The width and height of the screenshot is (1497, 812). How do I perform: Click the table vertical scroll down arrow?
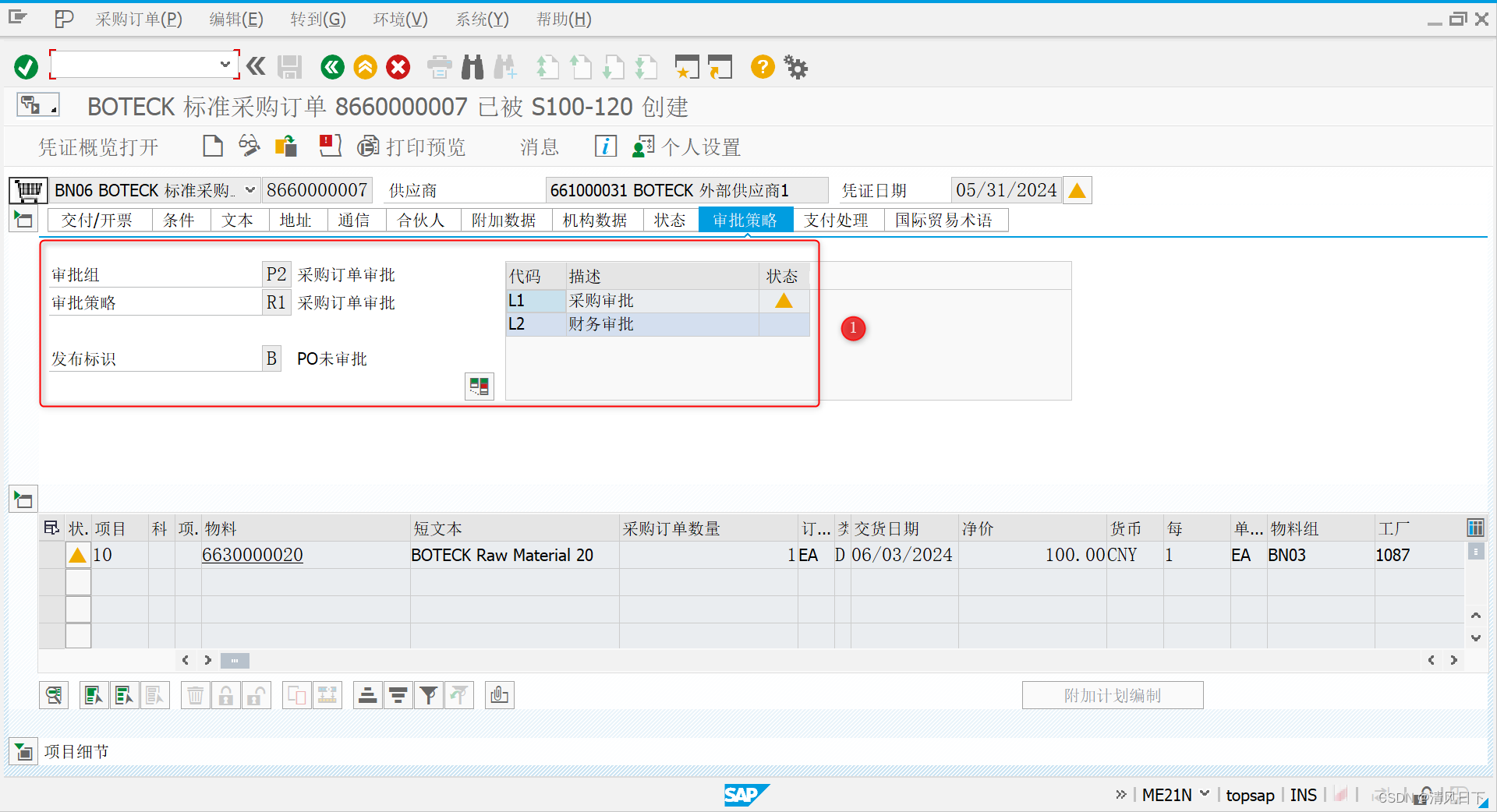point(1475,637)
